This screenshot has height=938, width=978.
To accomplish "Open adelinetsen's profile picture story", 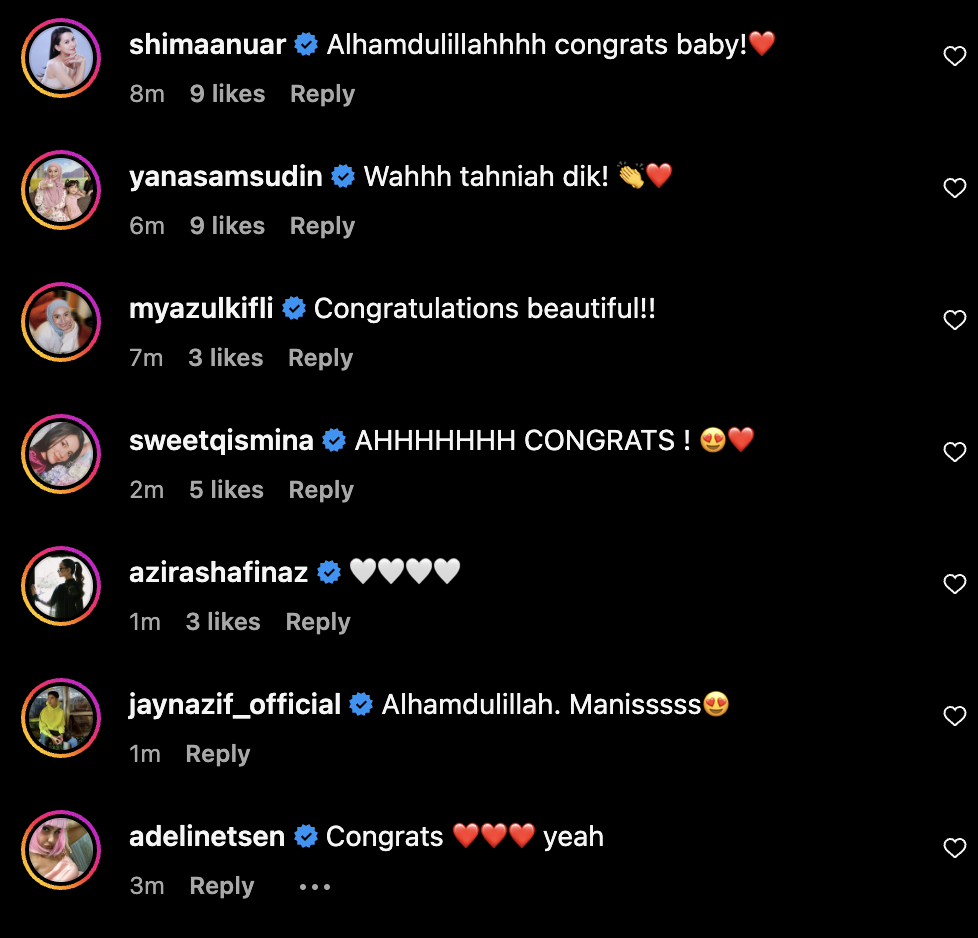I will tap(61, 850).
